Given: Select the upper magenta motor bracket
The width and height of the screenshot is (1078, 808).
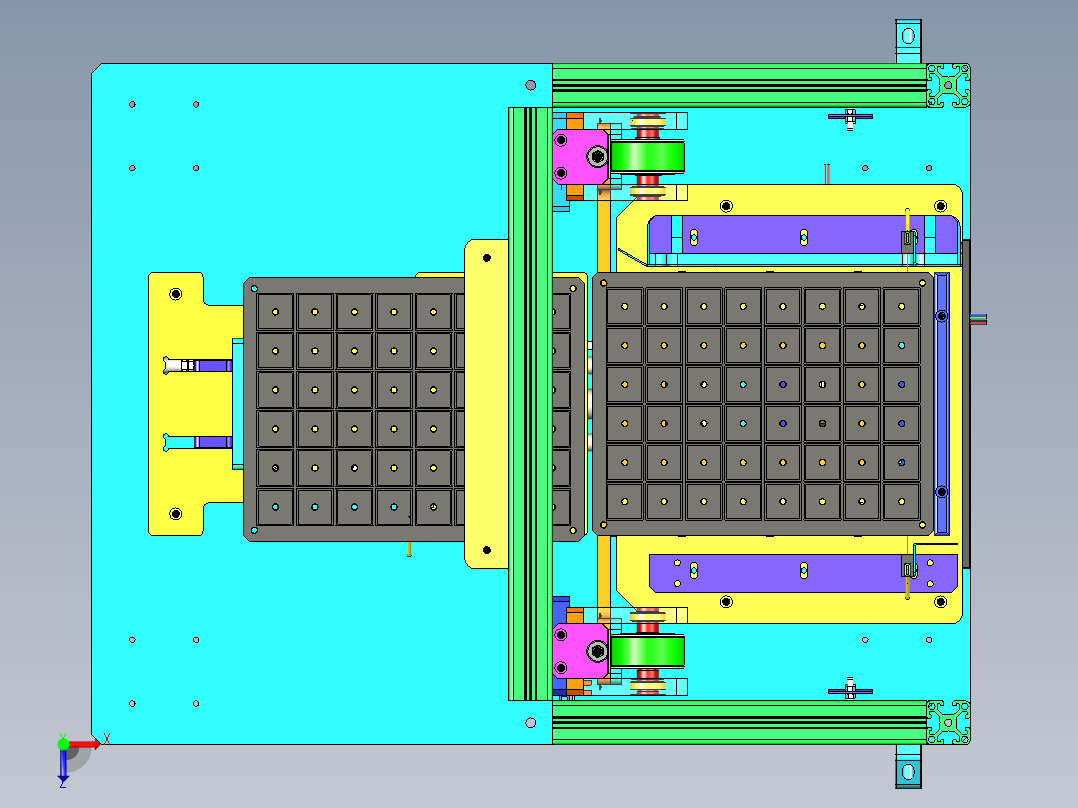Looking at the screenshot, I should point(580,157).
